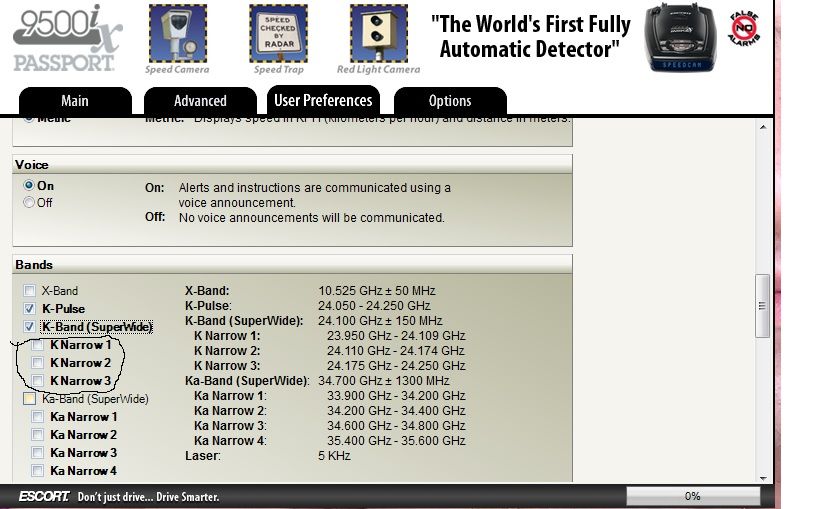
Task: Click the Escort logo in footer
Action: click(45, 496)
